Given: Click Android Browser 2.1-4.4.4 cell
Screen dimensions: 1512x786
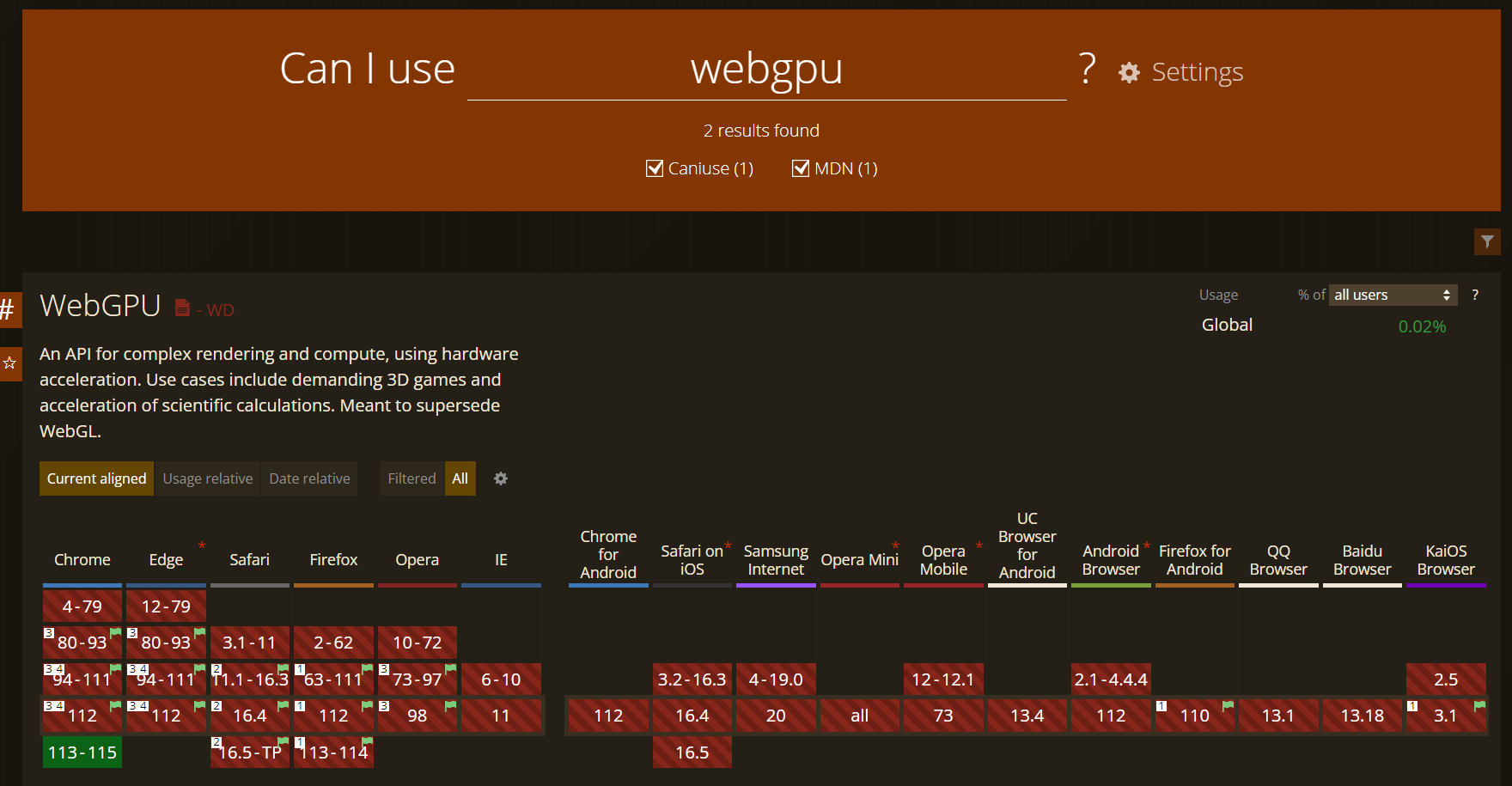Looking at the screenshot, I should [x=1111, y=679].
